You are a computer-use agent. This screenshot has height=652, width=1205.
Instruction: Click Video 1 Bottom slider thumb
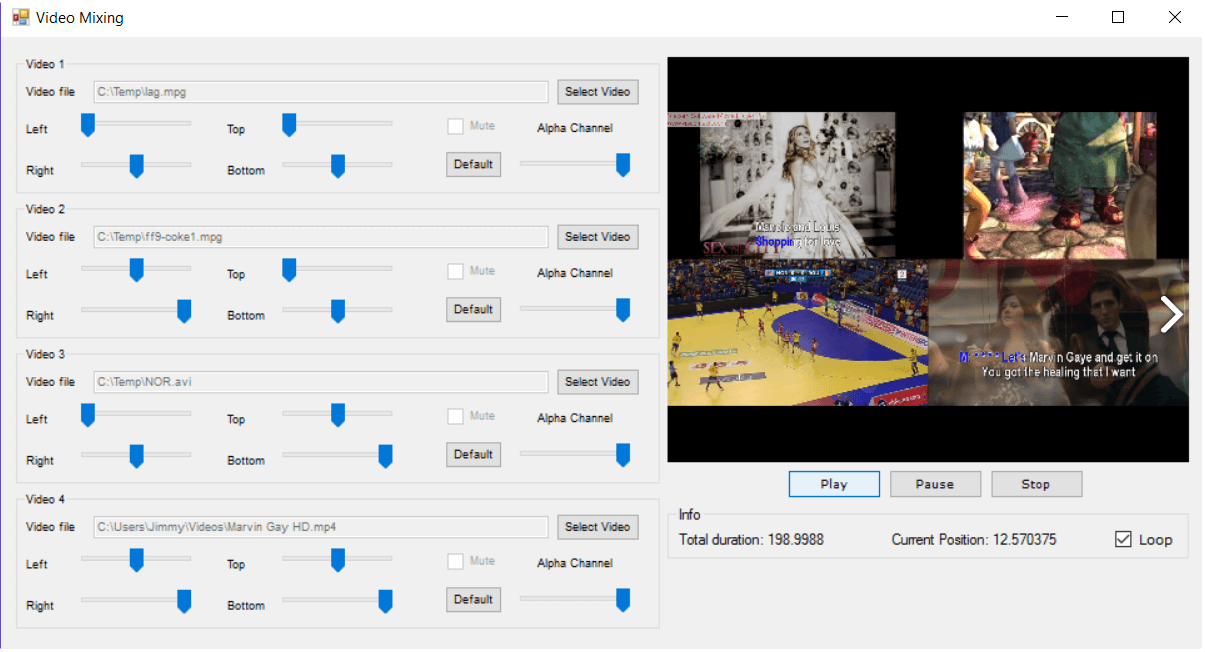click(338, 166)
